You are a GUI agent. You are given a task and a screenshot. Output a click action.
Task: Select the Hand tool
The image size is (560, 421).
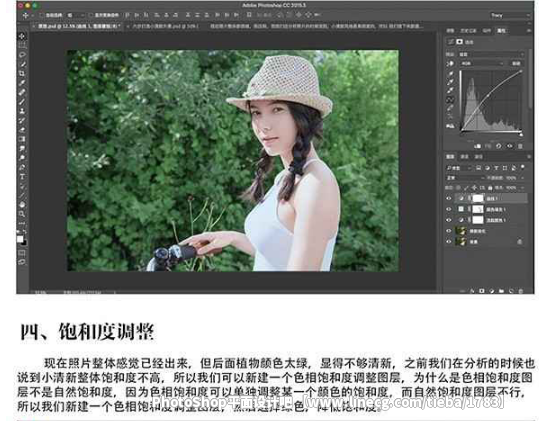(x=22, y=205)
